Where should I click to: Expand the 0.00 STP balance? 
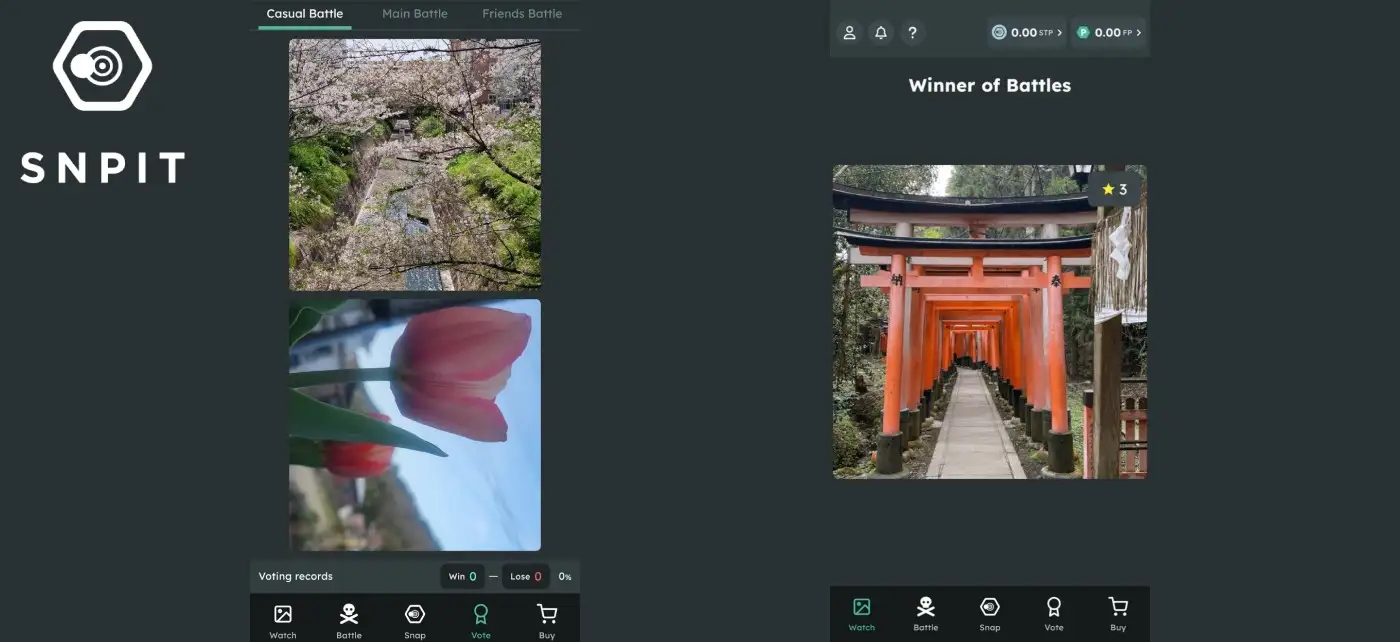(1027, 33)
